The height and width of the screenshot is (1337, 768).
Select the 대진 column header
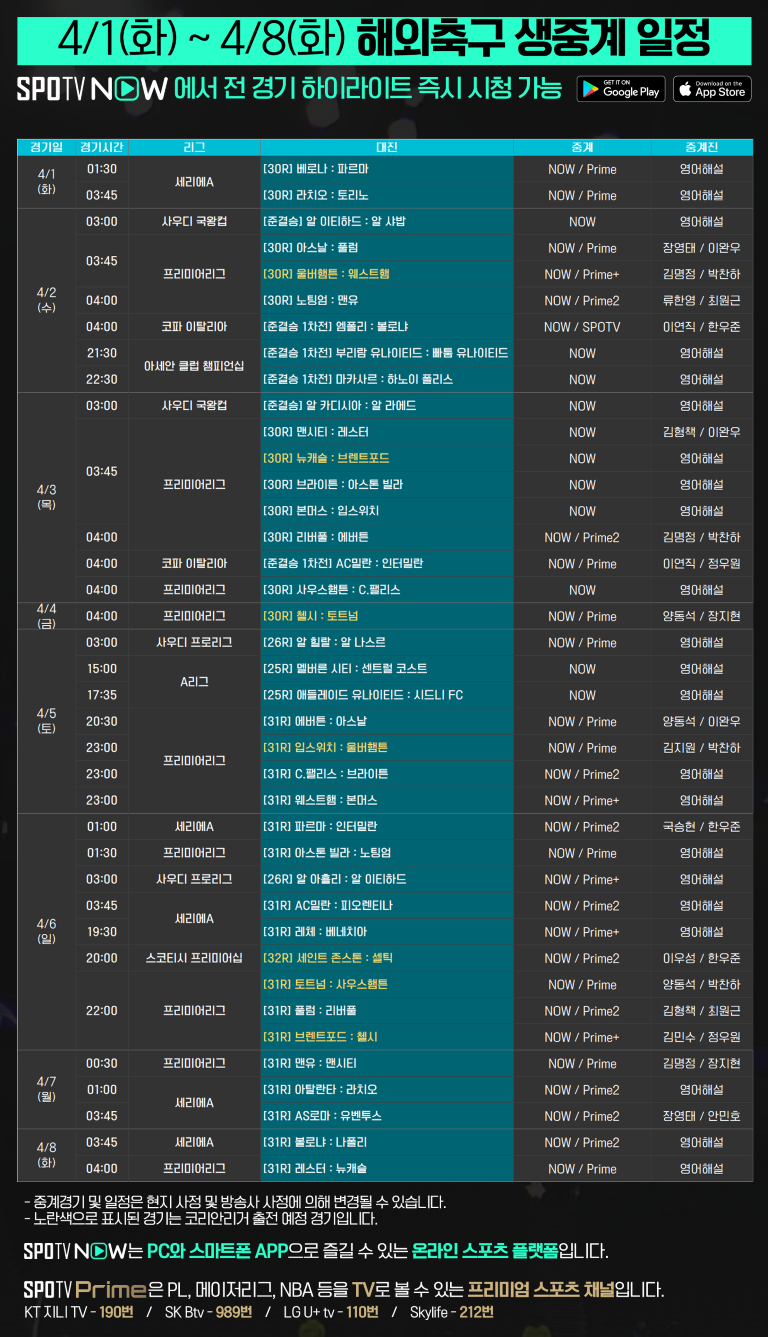[386, 147]
